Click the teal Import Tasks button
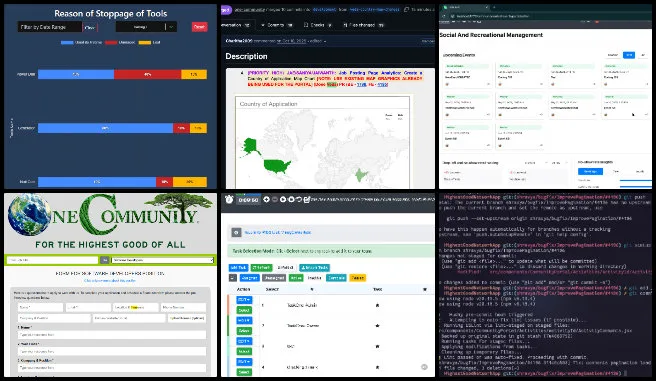The width and height of the screenshot is (656, 381). point(315,268)
